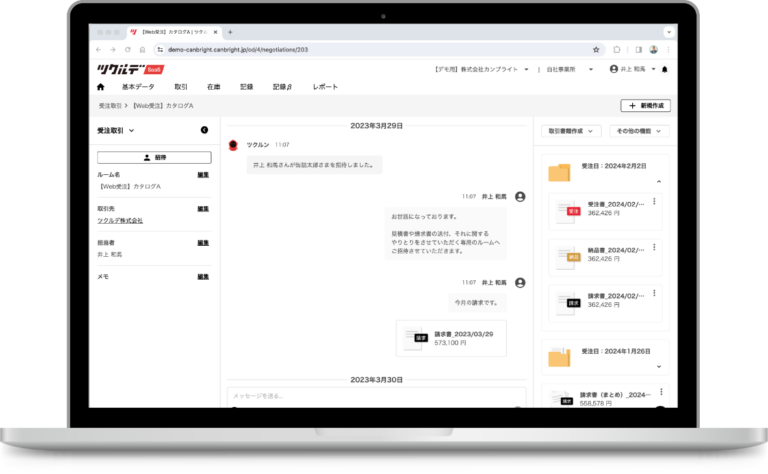Screen dimensions: 768x474
Task: Bookmark the page with the star icon
Action: pos(596,49)
